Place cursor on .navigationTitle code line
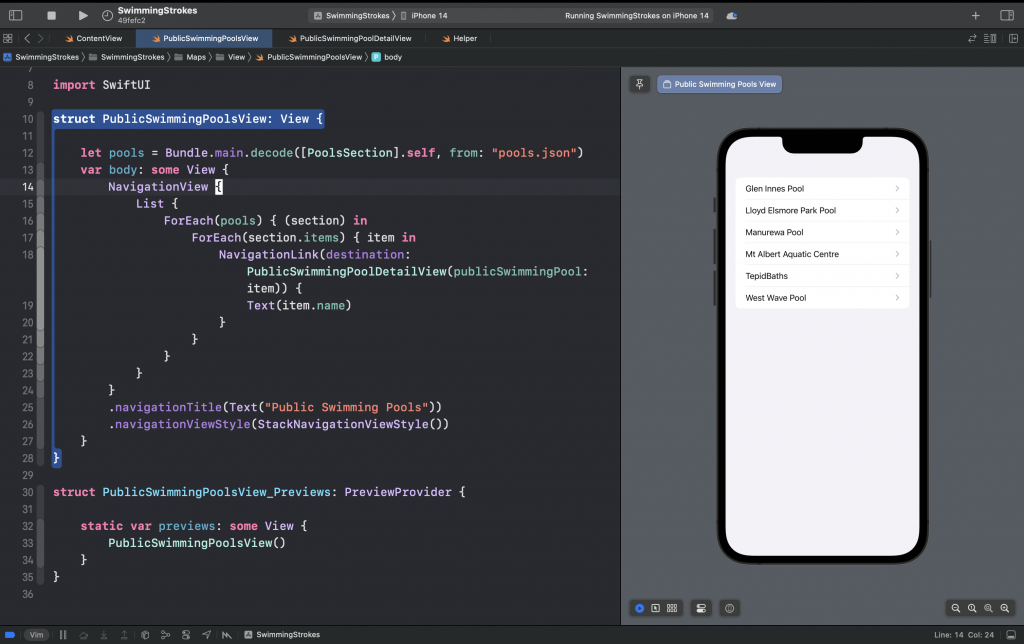1024x644 pixels. [x=275, y=408]
